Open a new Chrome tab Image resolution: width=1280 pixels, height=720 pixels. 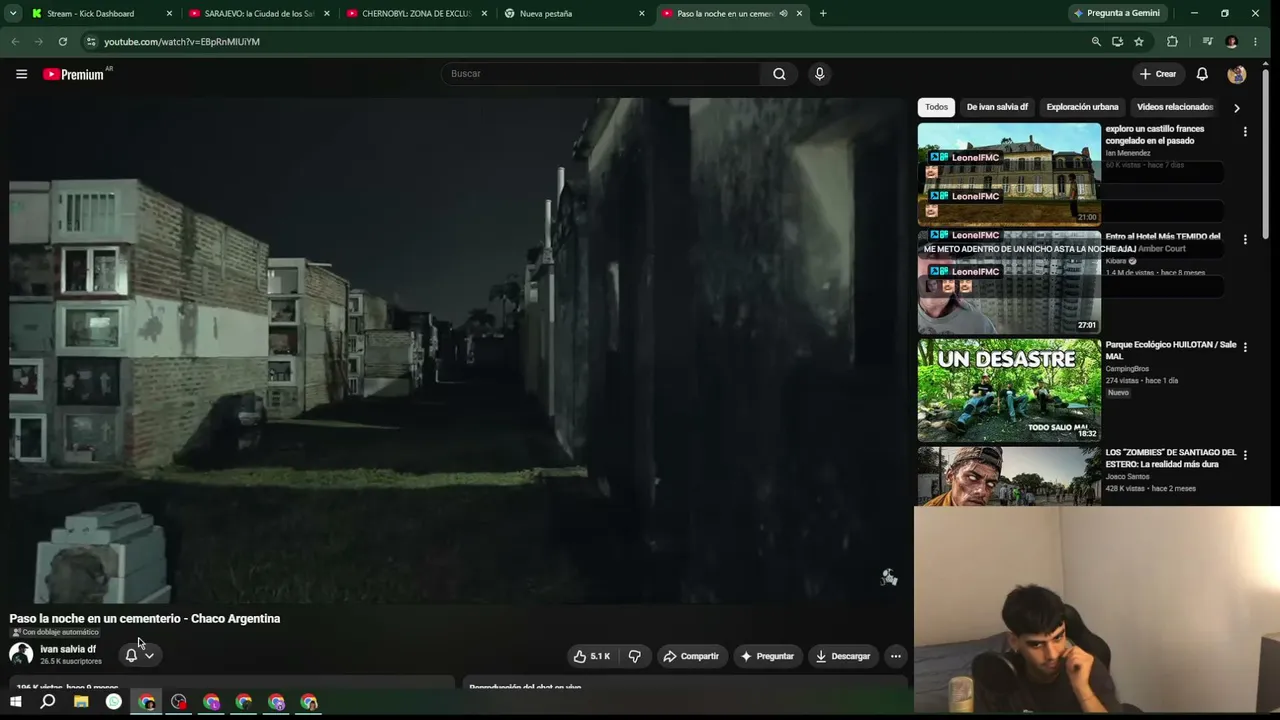(823, 14)
